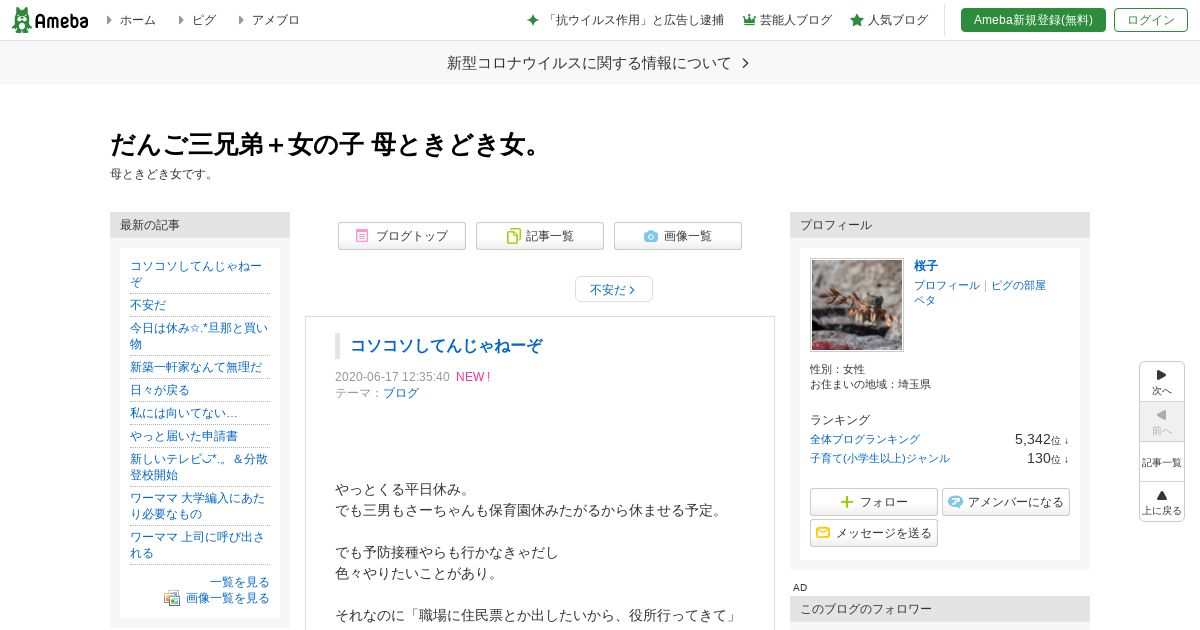This screenshot has height=630, width=1200.
Task: Open sidebar article 日々が戻る
Action: (x=160, y=390)
